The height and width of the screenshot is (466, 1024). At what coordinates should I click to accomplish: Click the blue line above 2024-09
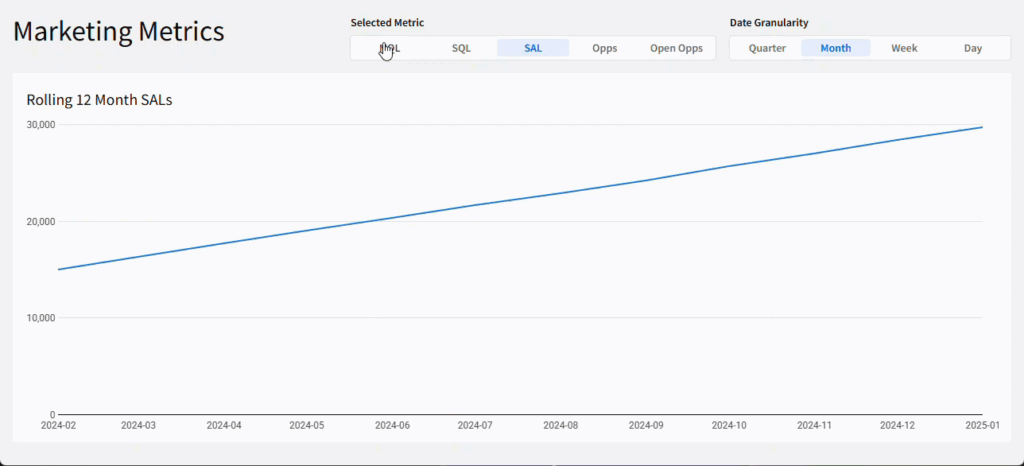point(645,180)
